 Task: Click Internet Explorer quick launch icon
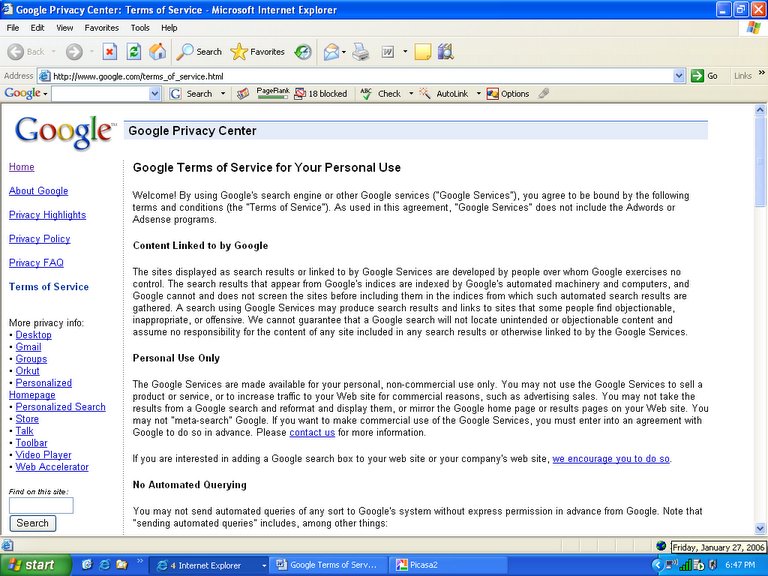pyautogui.click(x=104, y=565)
